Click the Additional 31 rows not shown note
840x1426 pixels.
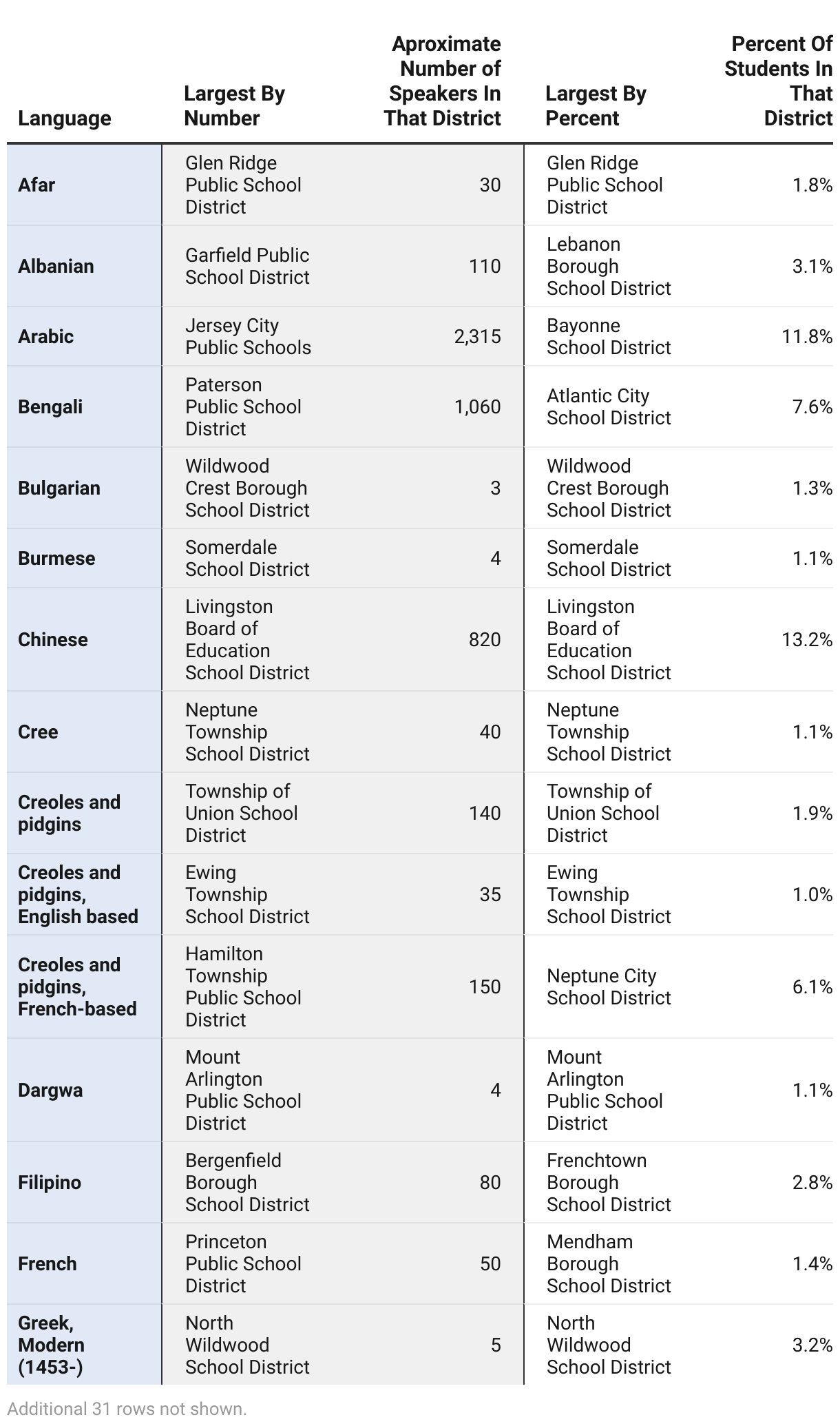[127, 1409]
